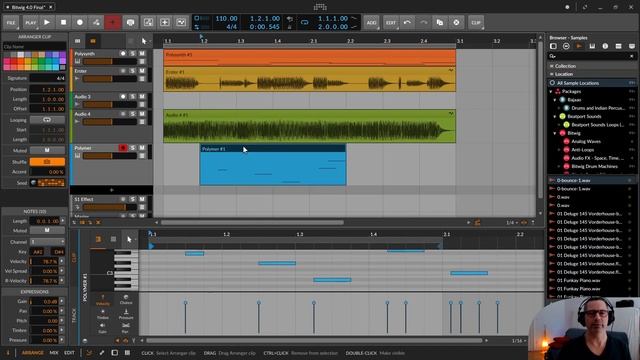Viewport: 640px width, 360px height.
Task: Click the S1 Effect volume fader
Action: (110, 207)
